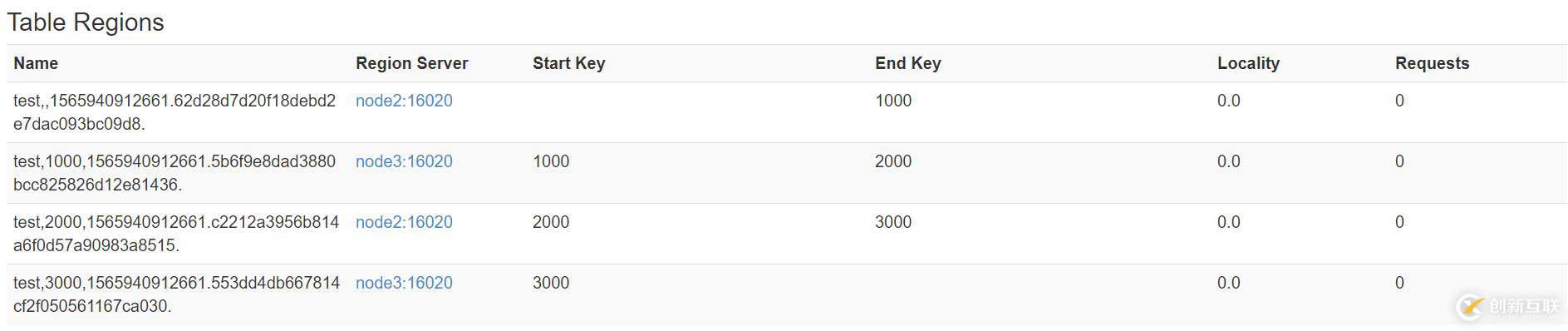Click the Name column header
1568x331 pixels.
coord(36,63)
